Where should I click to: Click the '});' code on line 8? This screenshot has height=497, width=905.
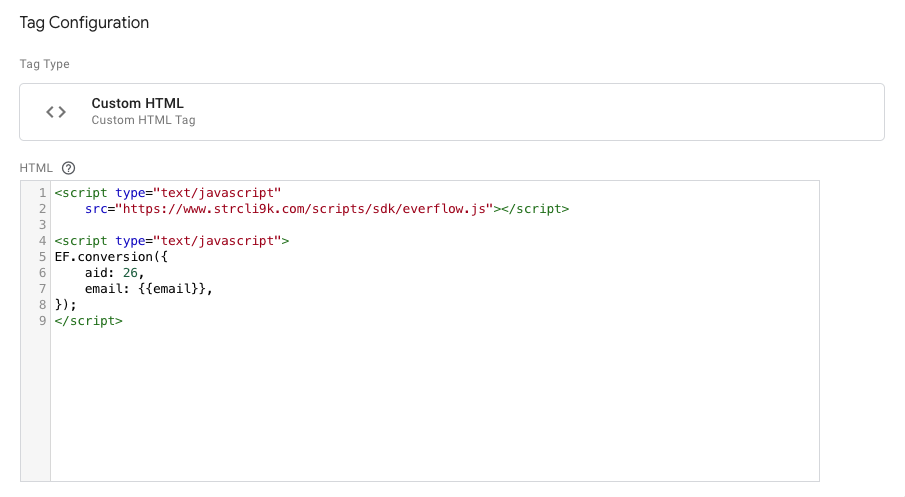pos(65,305)
